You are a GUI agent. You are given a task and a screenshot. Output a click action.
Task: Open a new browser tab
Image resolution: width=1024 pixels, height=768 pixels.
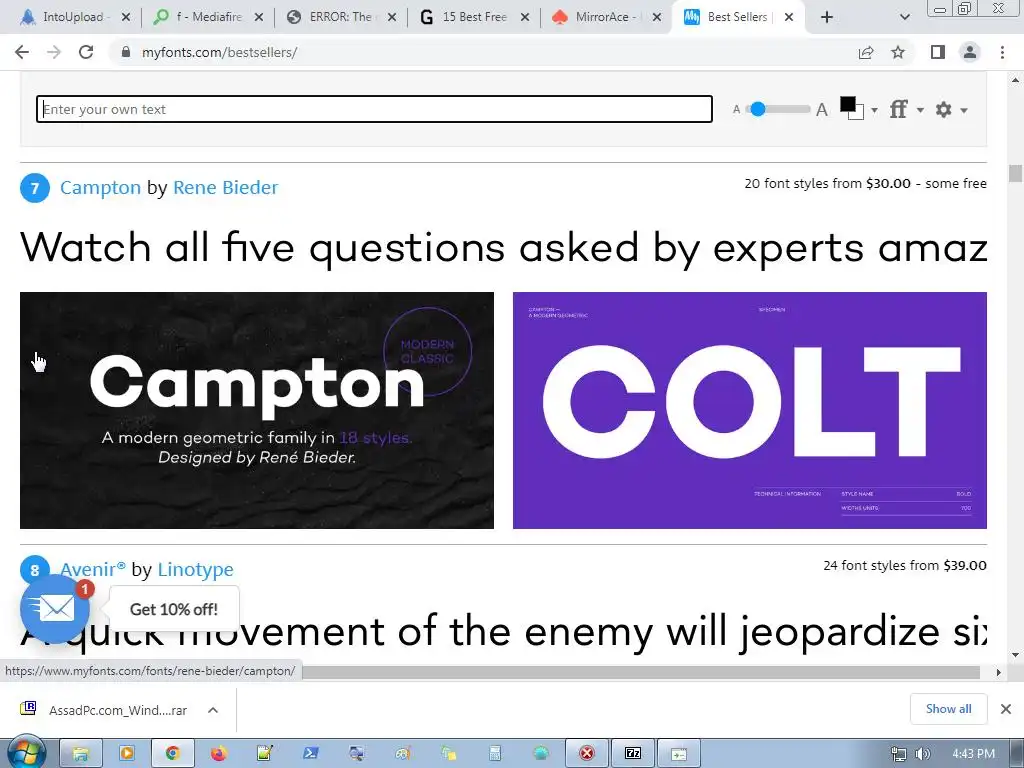coord(827,17)
